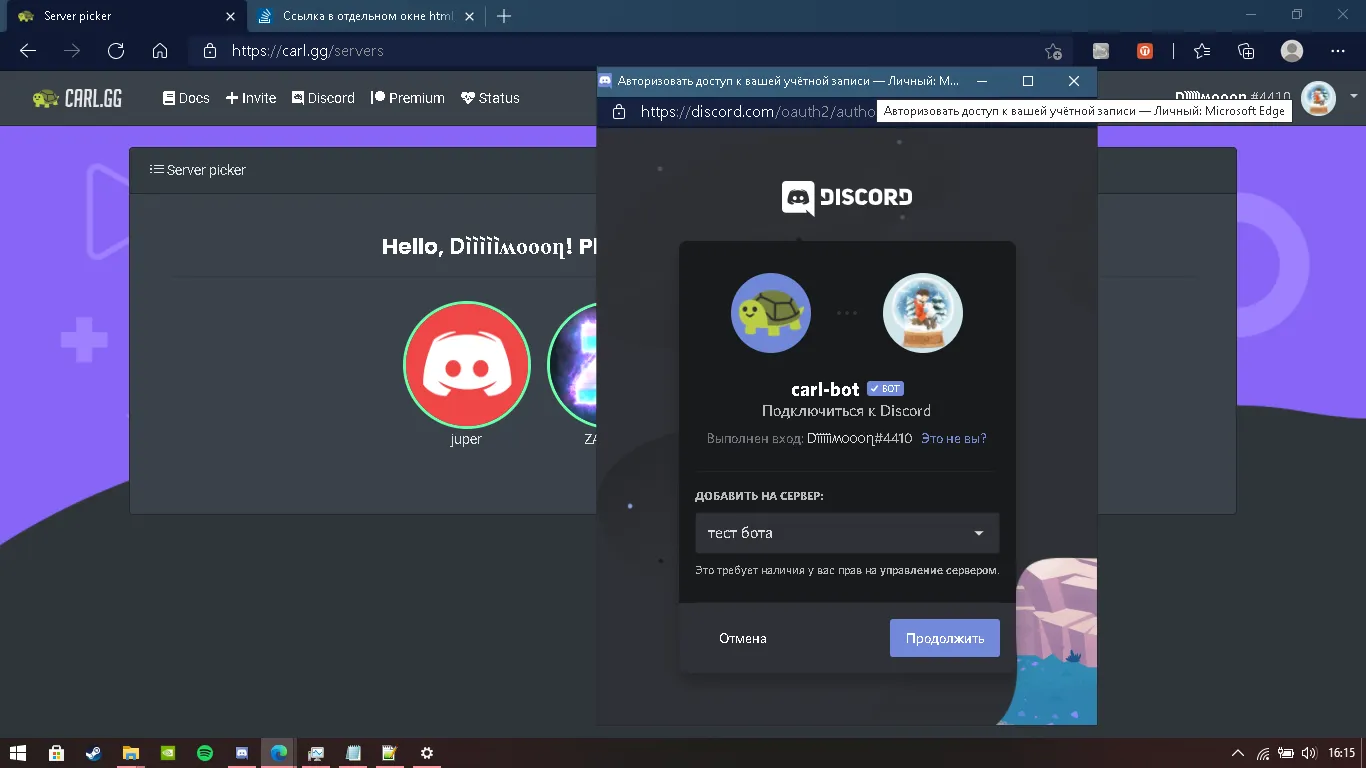Click the network icon in the system tray
The width and height of the screenshot is (1366, 768).
click(1263, 753)
